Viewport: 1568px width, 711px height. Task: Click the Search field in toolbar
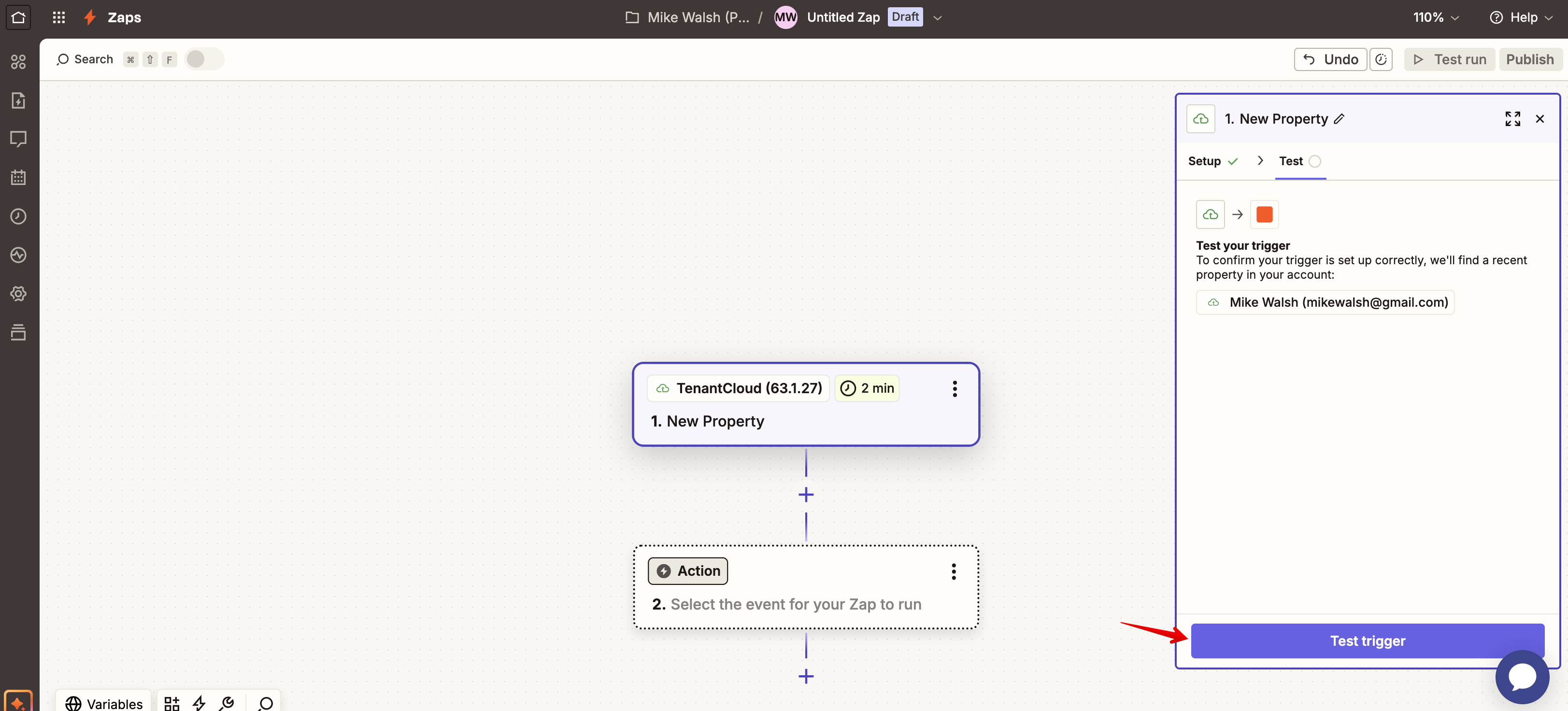click(85, 59)
